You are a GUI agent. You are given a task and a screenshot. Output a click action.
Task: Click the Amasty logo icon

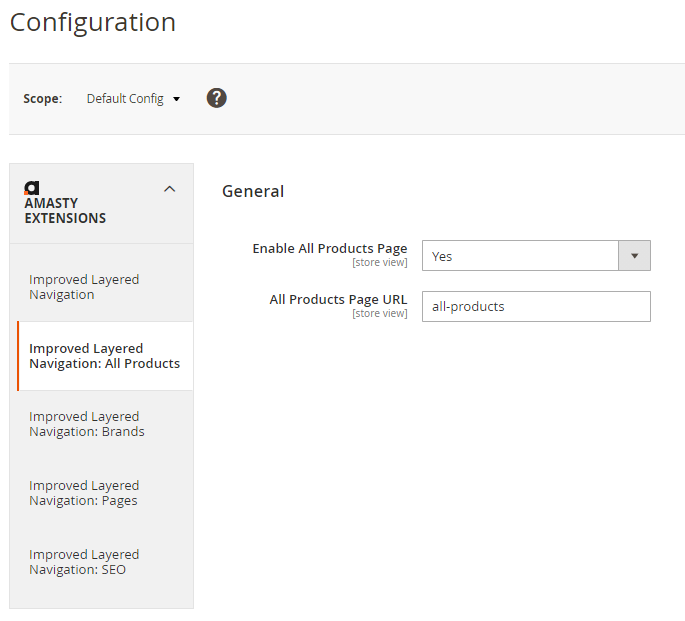(32, 188)
